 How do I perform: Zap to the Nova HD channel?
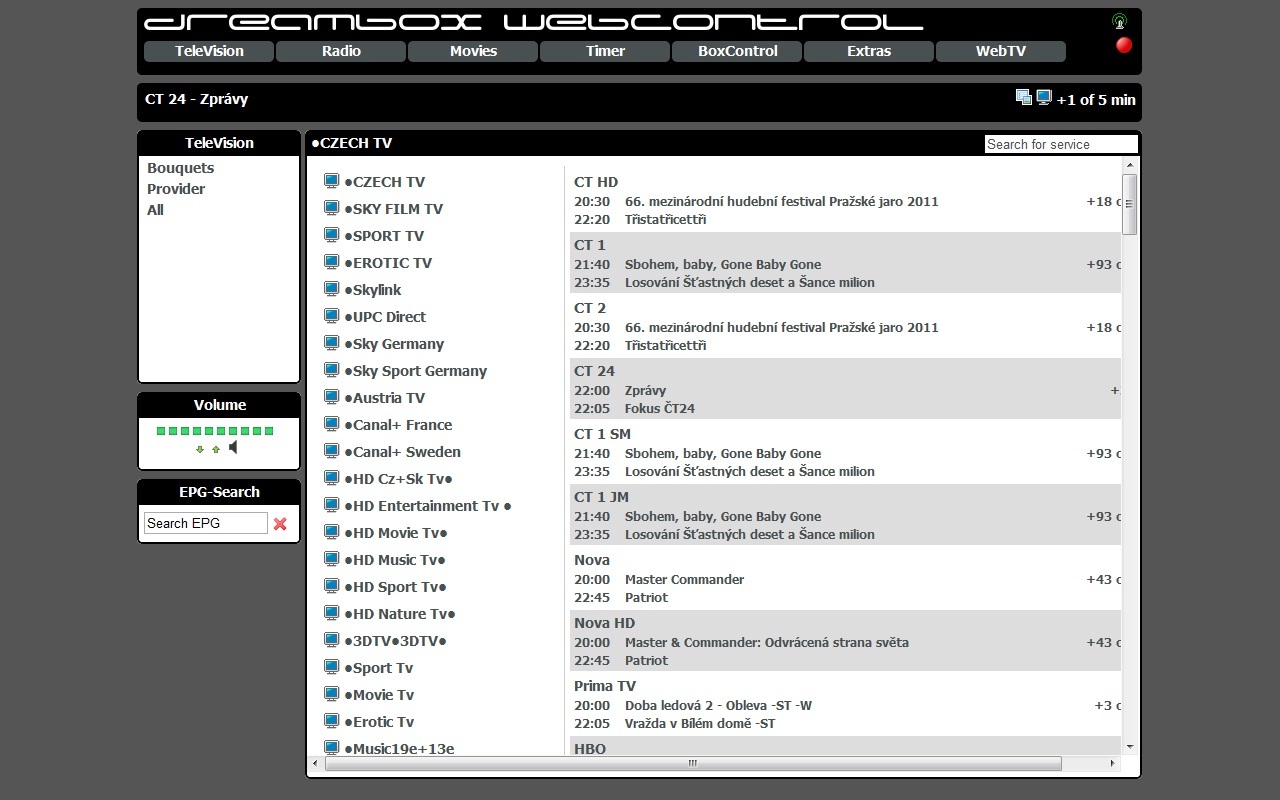(604, 623)
